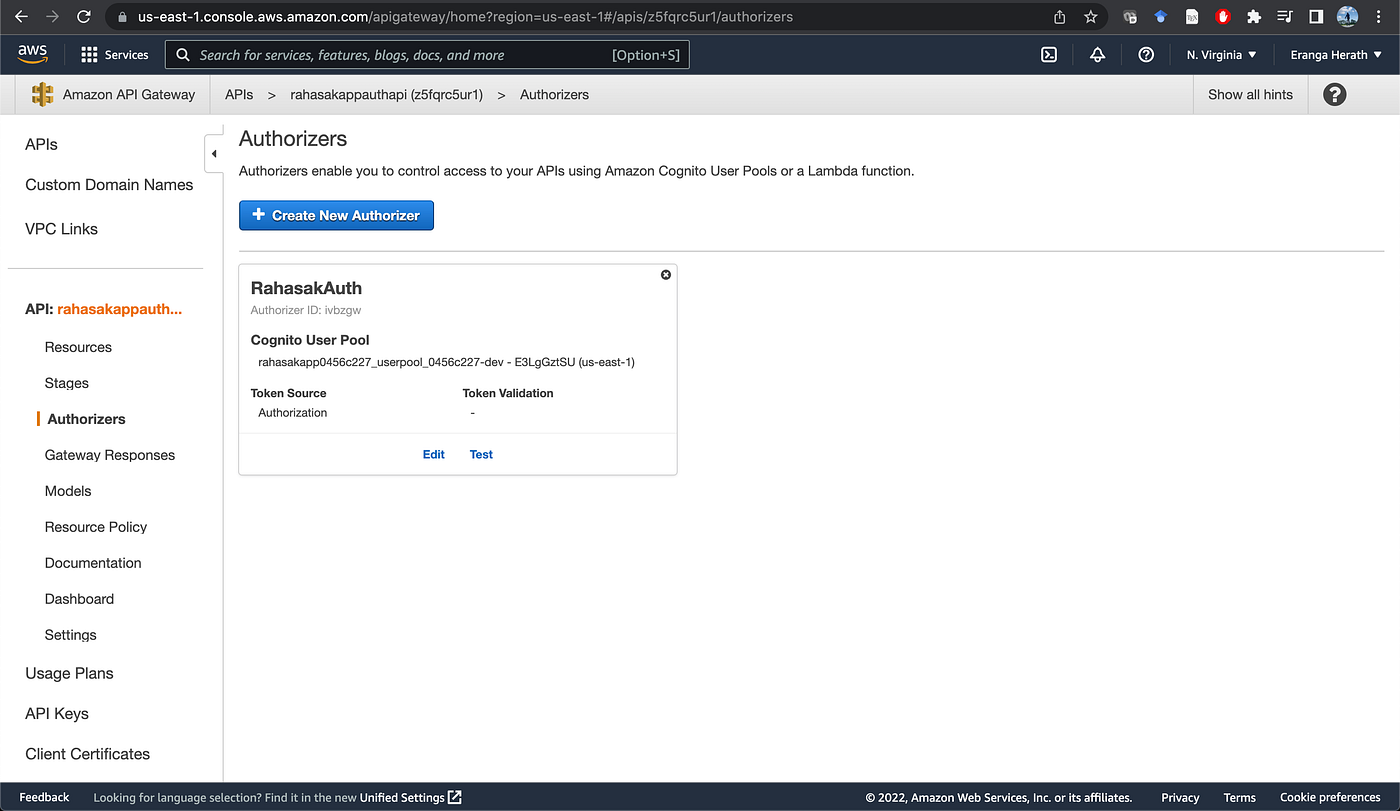1400x811 pixels.
Task: Open Stages in the sidebar
Action: tap(67, 383)
